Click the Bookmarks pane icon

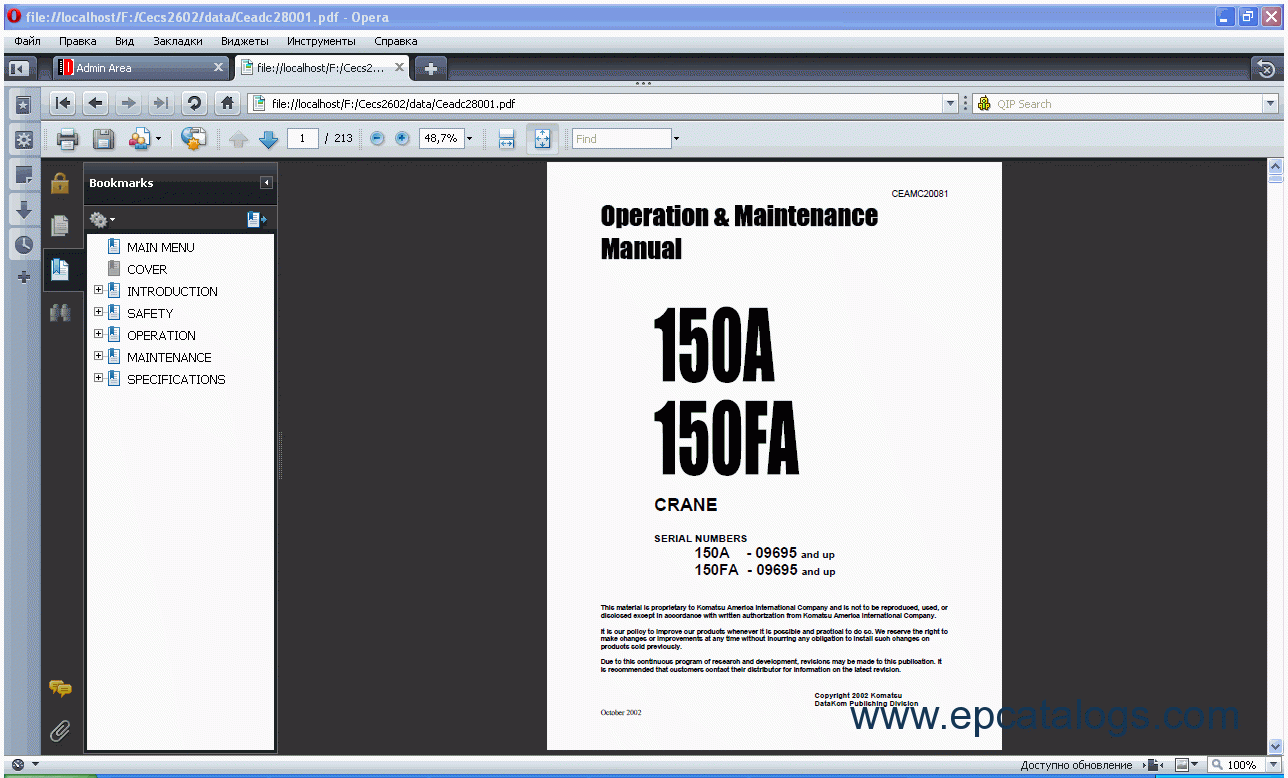60,269
